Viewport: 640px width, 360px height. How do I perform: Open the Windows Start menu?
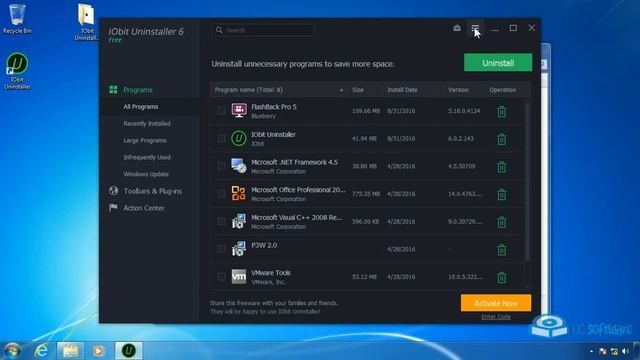tap(12, 351)
